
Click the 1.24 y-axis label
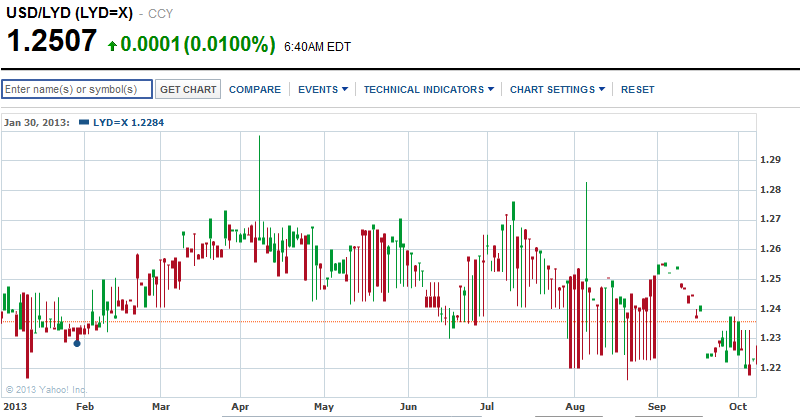point(770,309)
